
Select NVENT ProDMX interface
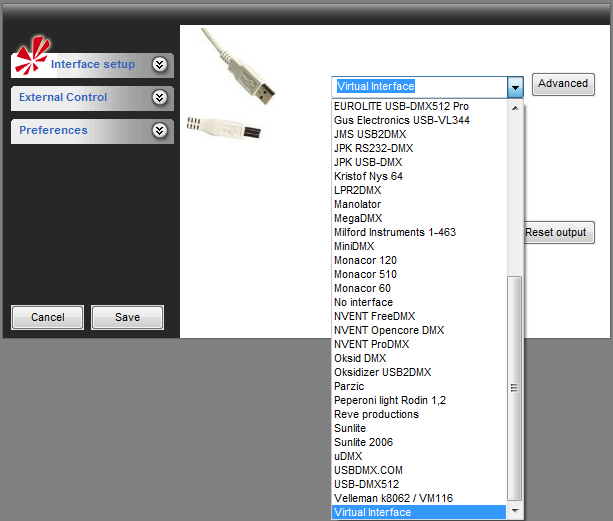tap(419, 344)
